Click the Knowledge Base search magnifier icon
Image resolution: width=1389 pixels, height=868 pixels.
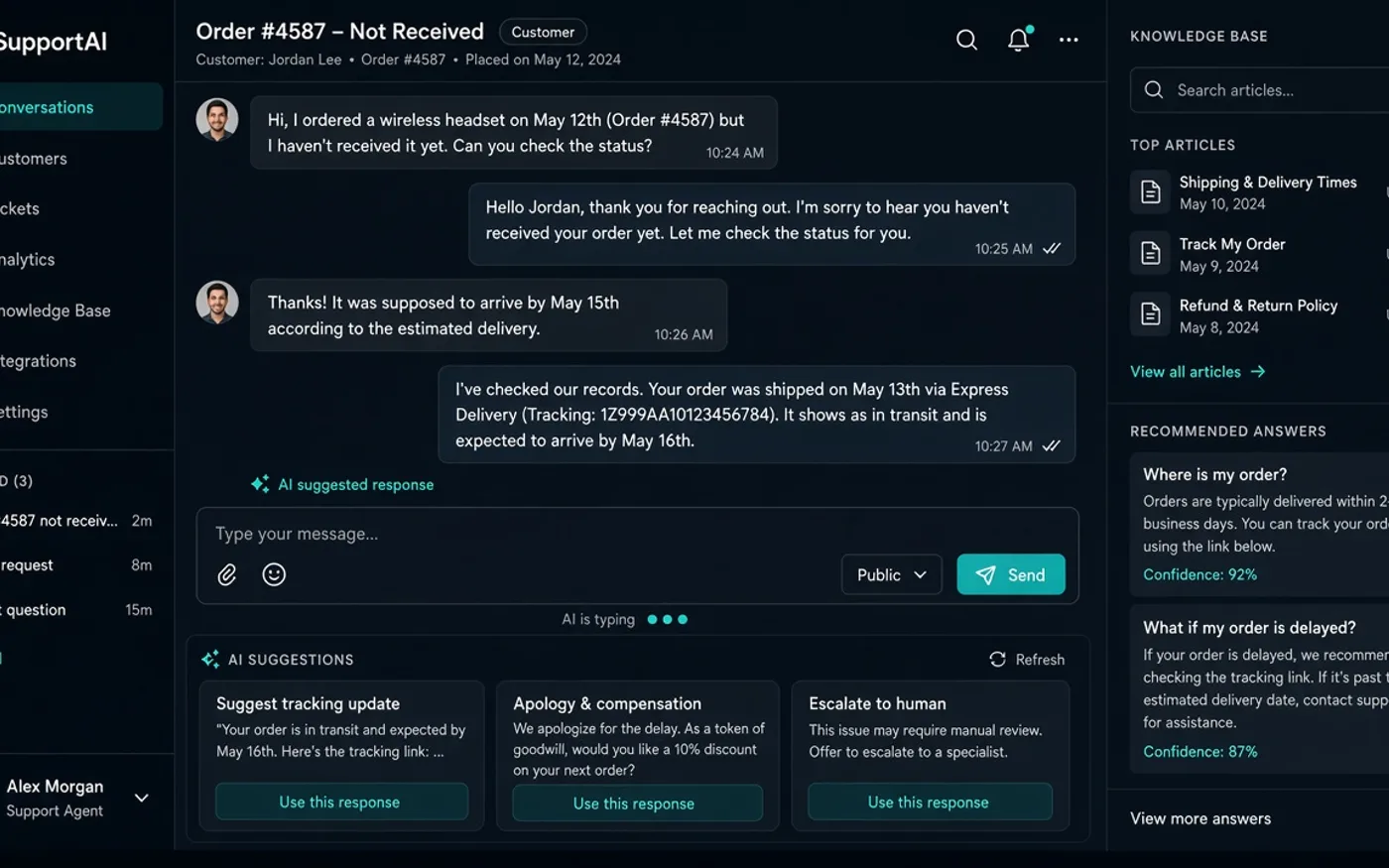(x=1154, y=90)
